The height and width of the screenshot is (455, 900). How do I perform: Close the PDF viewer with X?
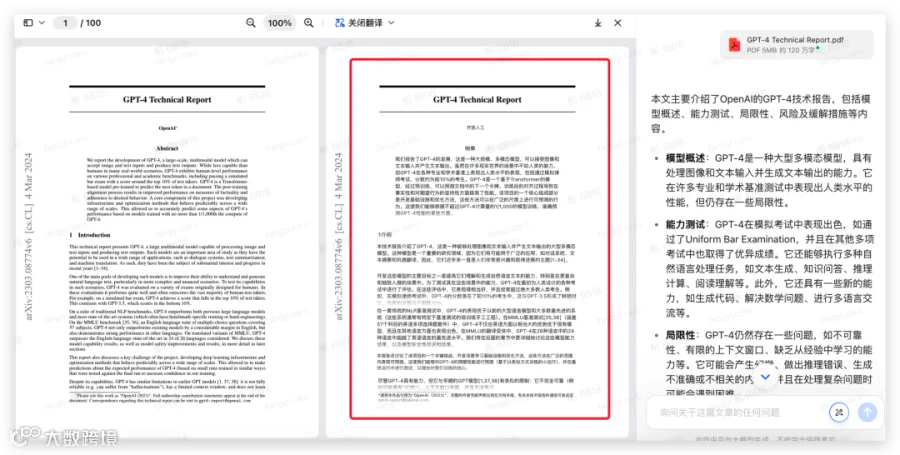(618, 23)
